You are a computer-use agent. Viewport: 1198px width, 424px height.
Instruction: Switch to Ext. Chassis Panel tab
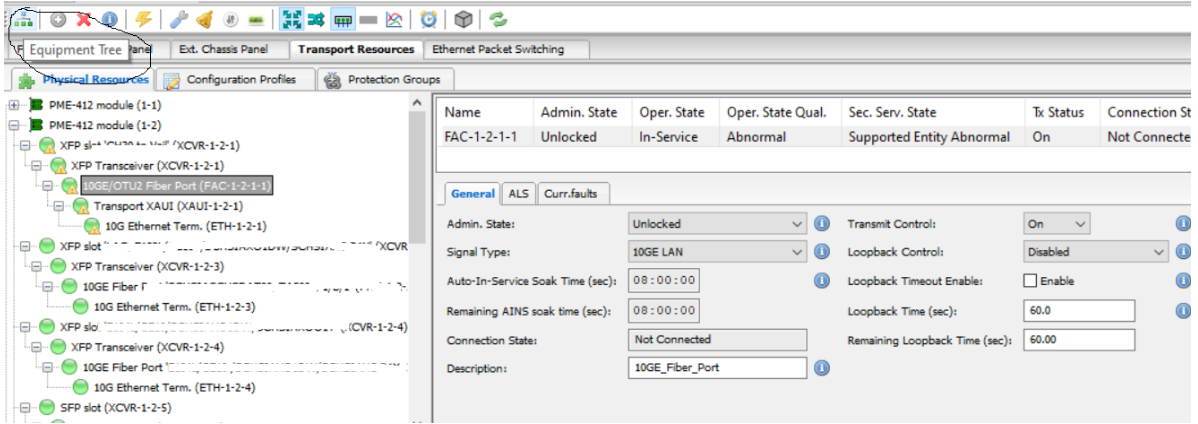pos(223,50)
